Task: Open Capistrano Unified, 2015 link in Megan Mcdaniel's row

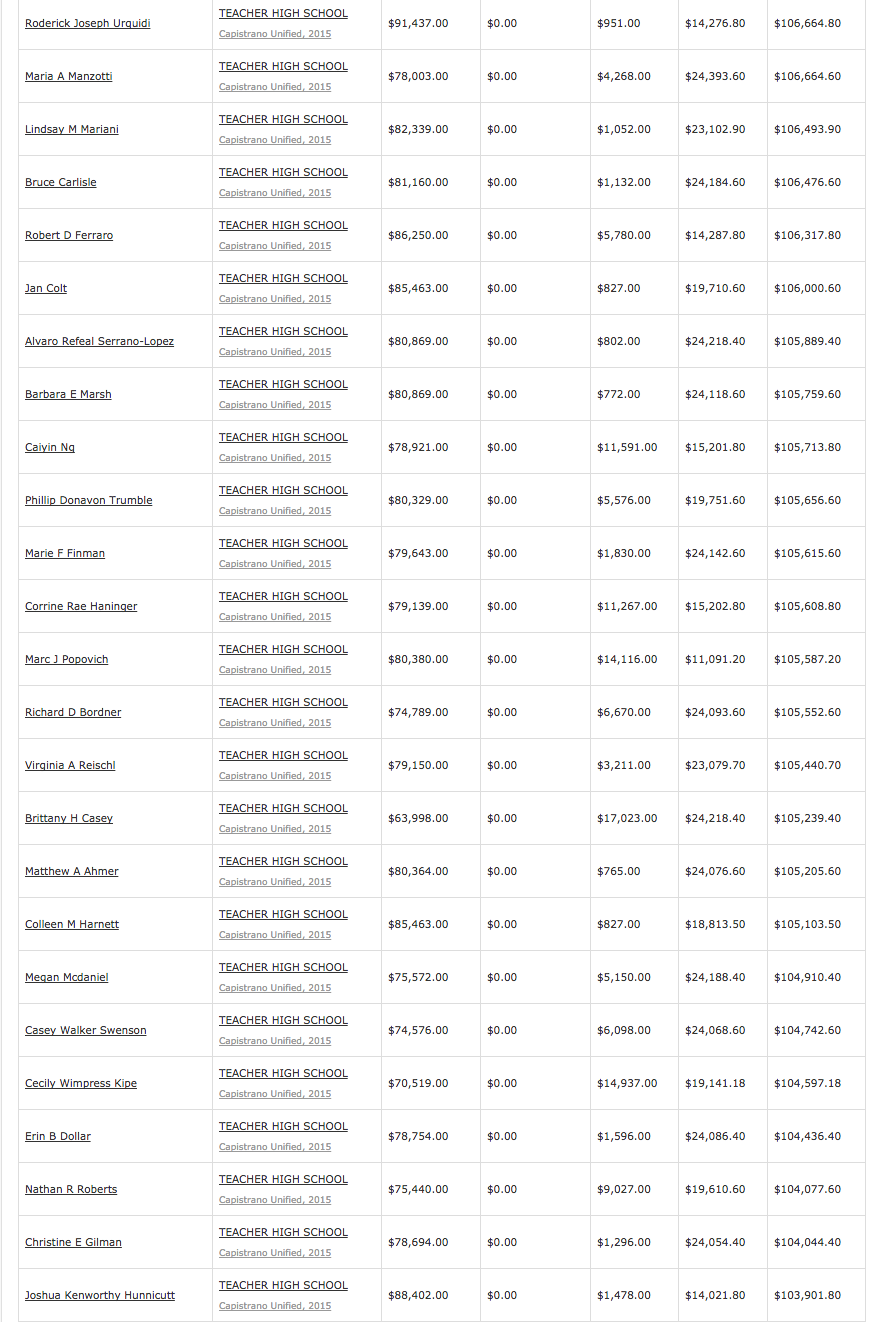Action: coord(275,988)
